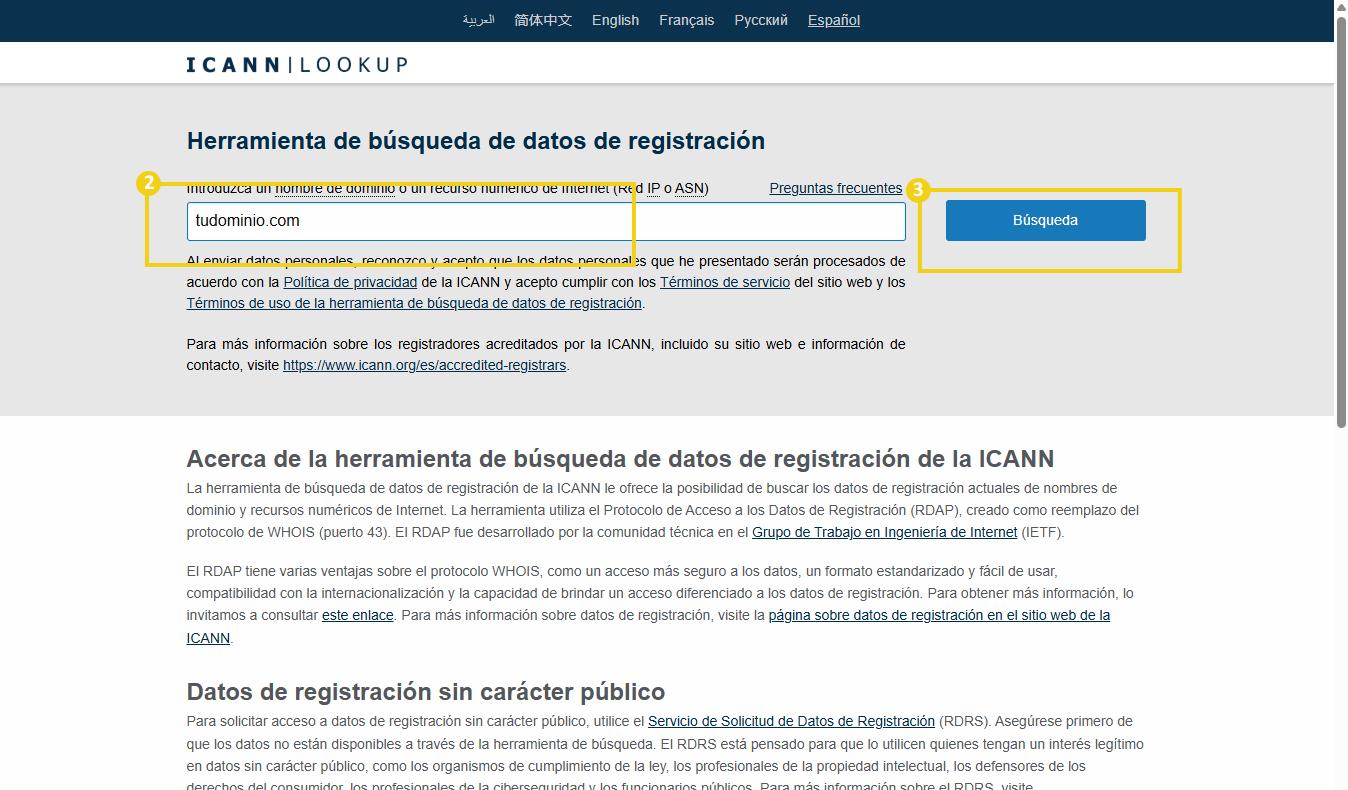Viewport: 1348px width, 790px height.
Task: Switch language to Arabic
Action: point(478,20)
